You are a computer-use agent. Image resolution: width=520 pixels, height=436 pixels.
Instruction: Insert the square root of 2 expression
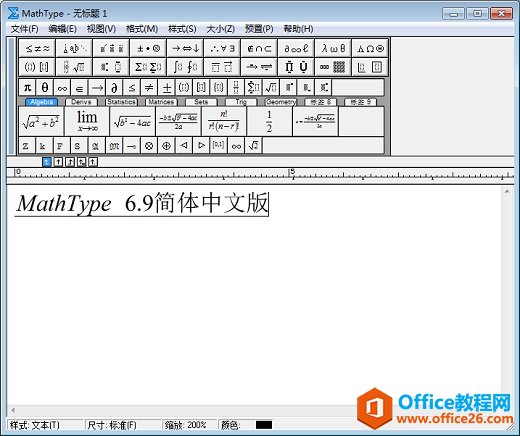click(x=253, y=146)
